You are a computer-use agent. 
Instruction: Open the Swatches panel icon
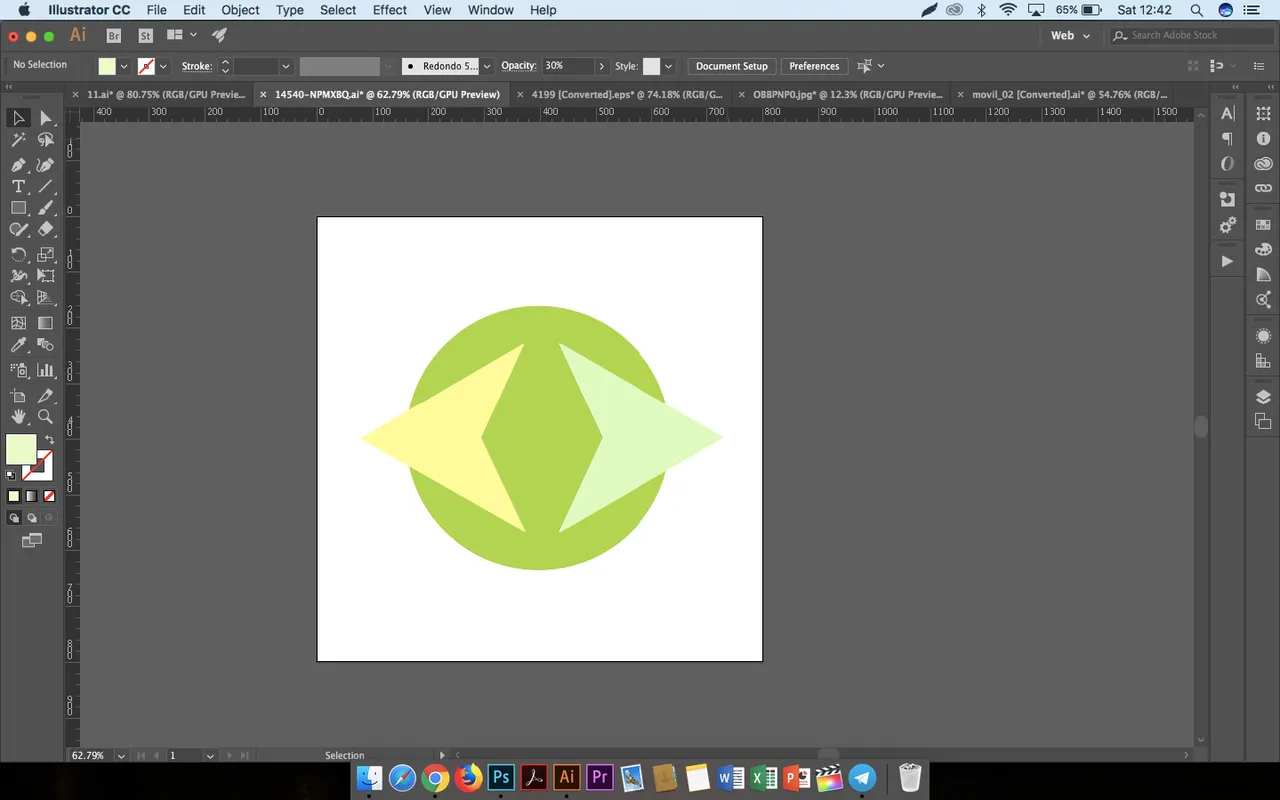1263,225
